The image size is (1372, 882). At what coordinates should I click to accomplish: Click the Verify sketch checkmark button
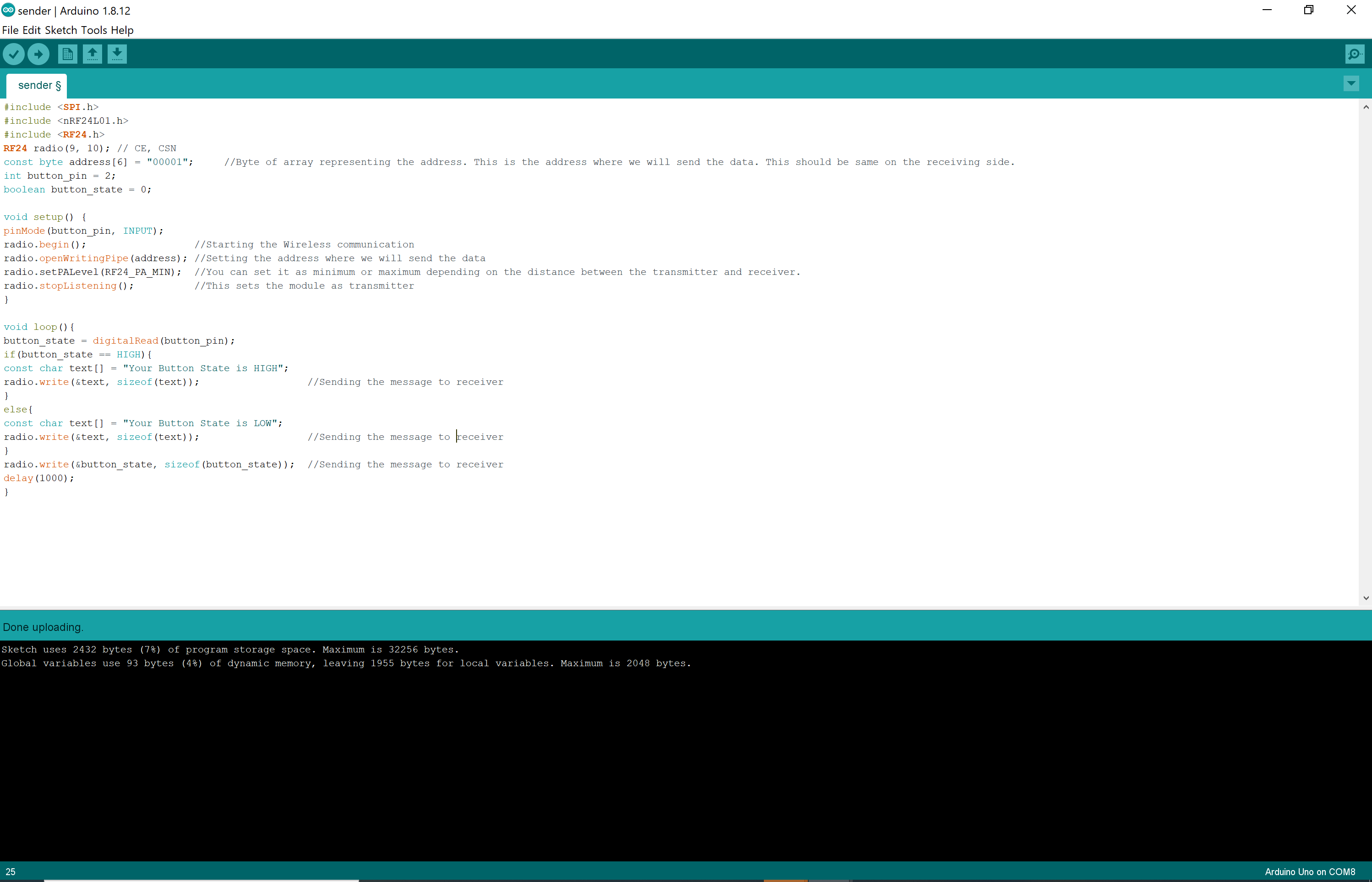pyautogui.click(x=14, y=55)
